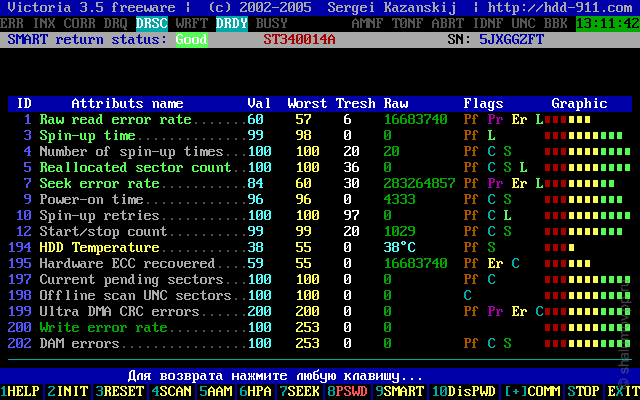
Task: Click the highlighted DRDY status indicator
Action: 232,24
